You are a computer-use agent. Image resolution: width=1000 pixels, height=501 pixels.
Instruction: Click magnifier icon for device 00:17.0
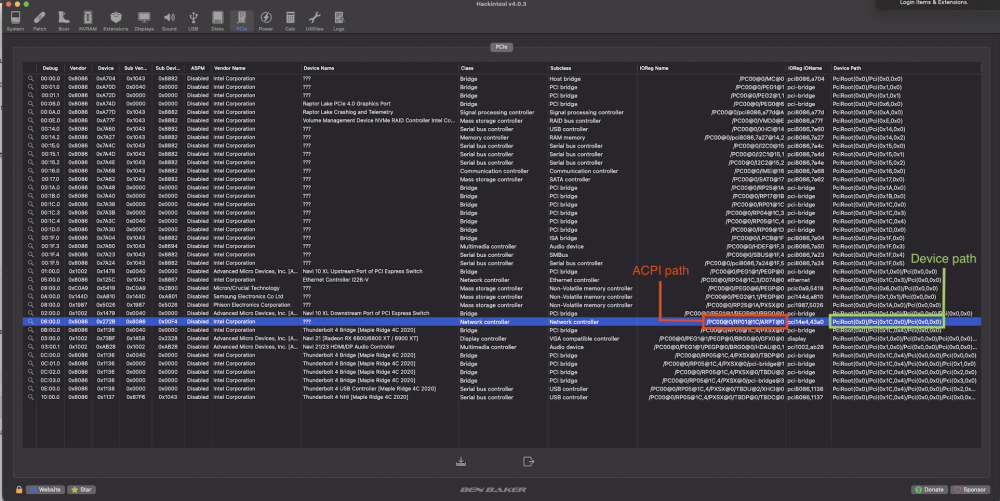point(30,179)
